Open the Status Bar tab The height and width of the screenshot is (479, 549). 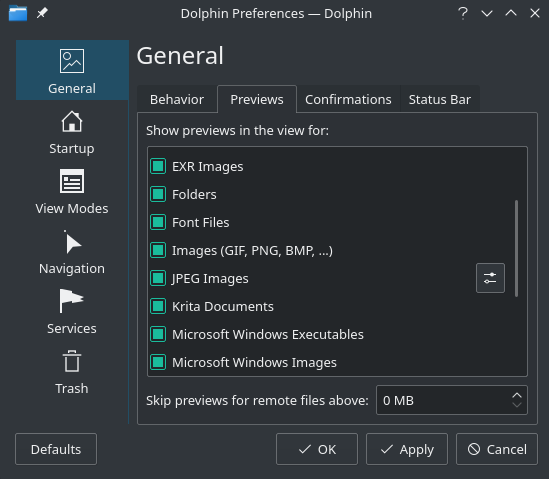click(x=440, y=99)
